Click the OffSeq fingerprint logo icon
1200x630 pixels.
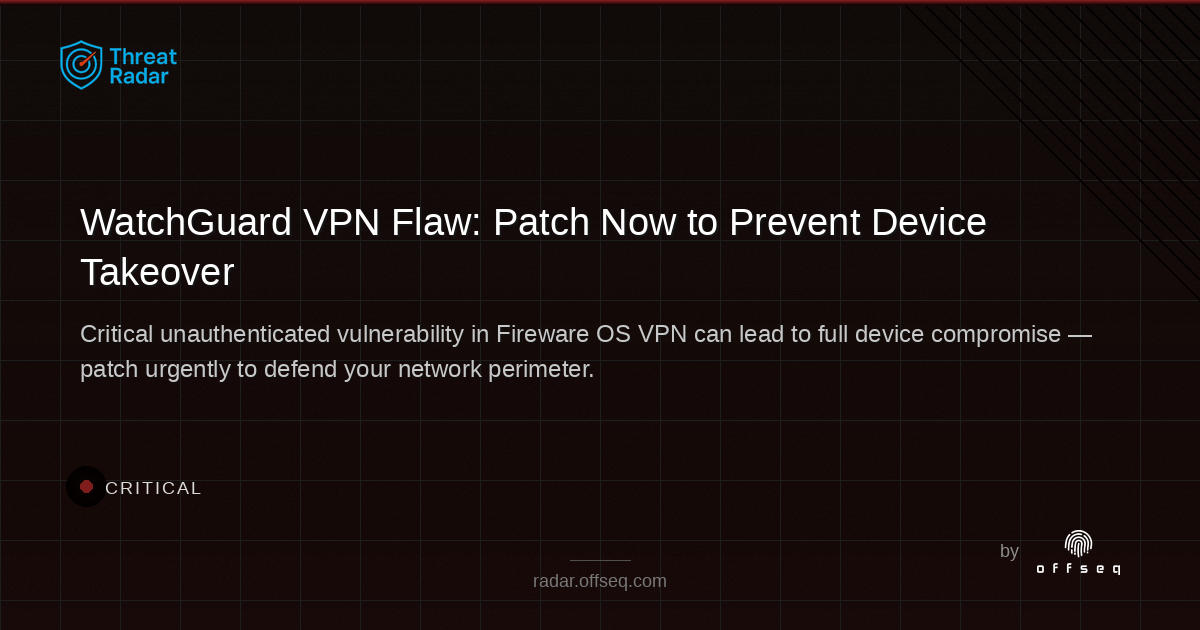point(1078,543)
